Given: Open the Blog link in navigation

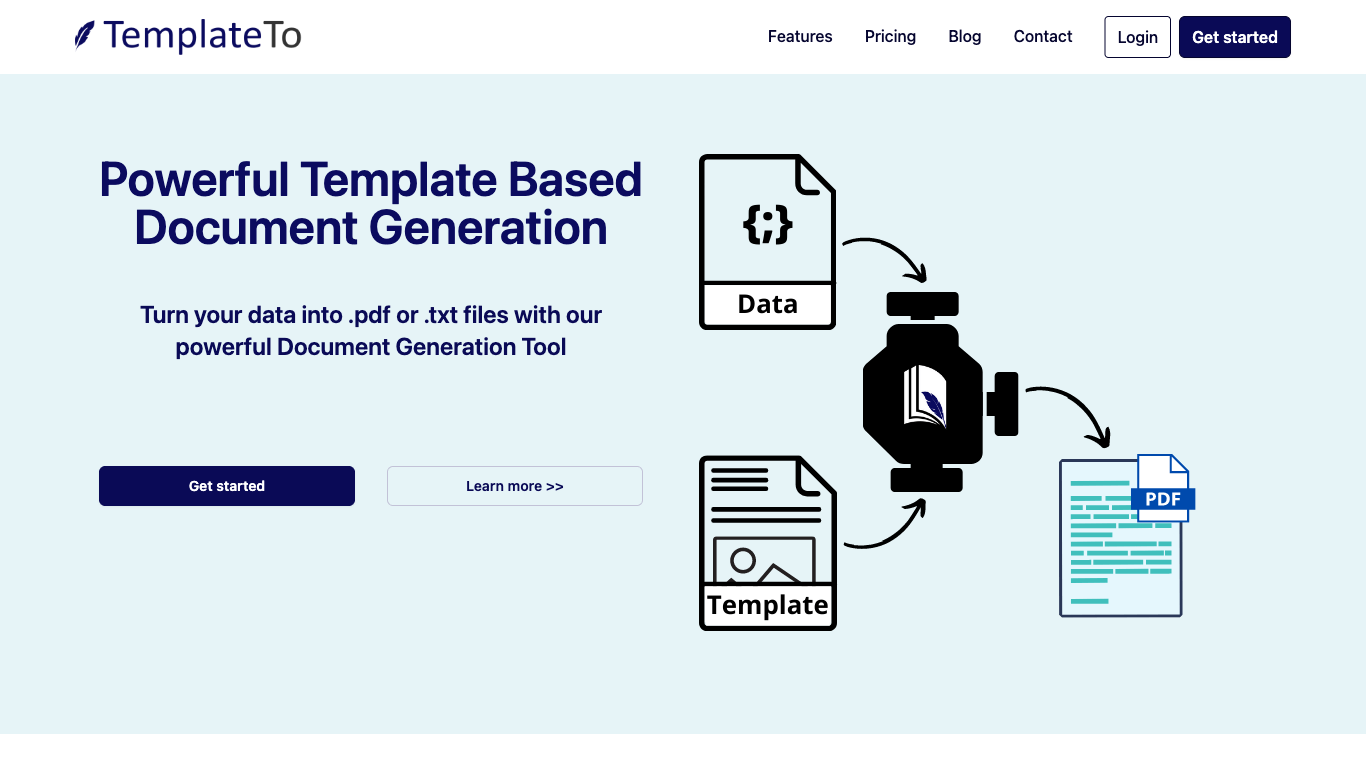Looking at the screenshot, I should coord(964,37).
